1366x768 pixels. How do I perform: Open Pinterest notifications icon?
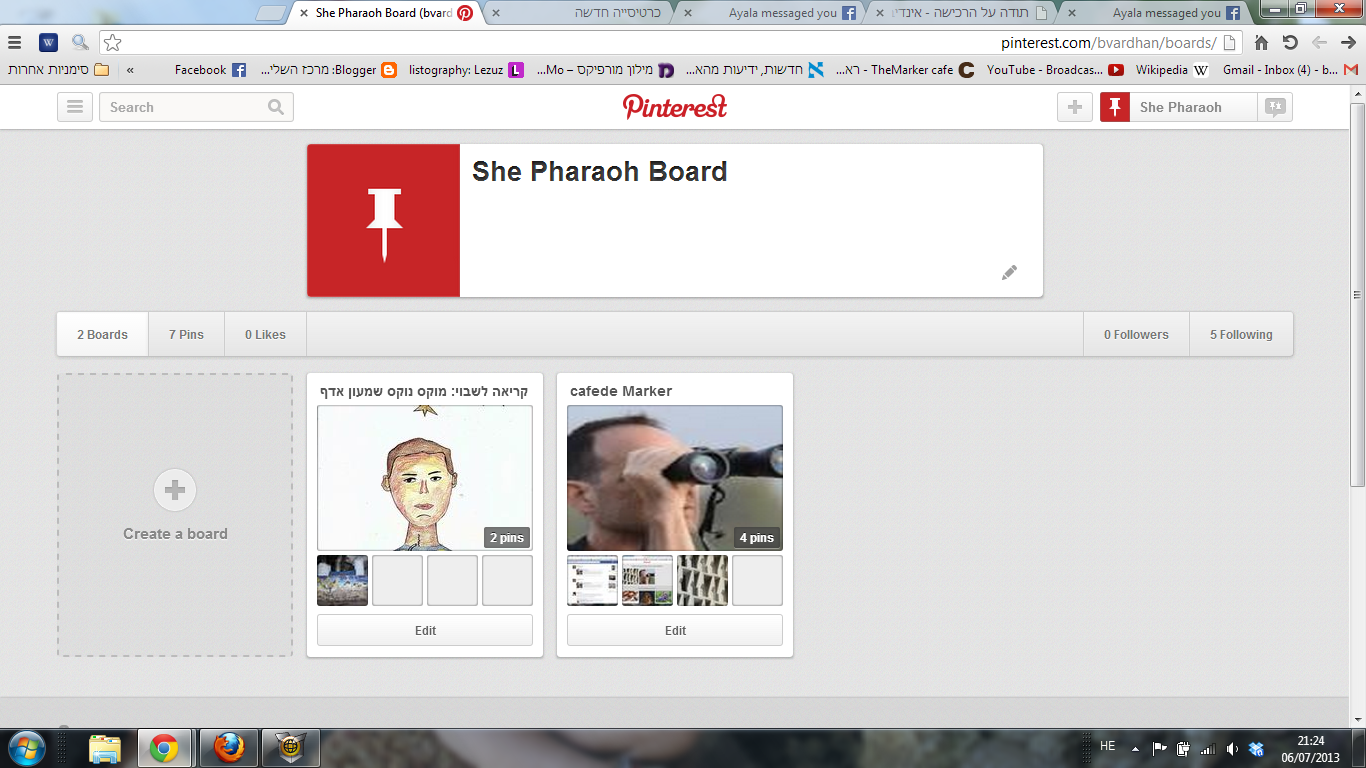click(x=1275, y=107)
